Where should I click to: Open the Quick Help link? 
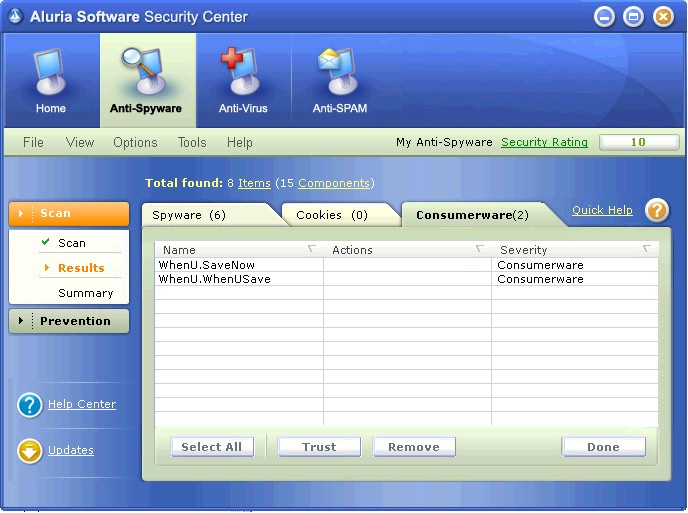coord(602,210)
